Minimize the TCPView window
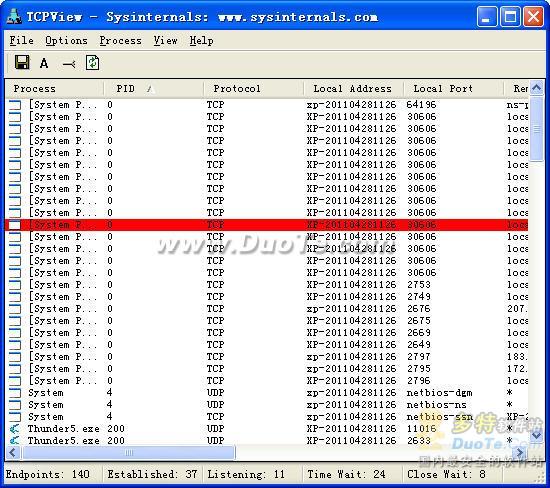The height and width of the screenshot is (488, 550). (487, 16)
